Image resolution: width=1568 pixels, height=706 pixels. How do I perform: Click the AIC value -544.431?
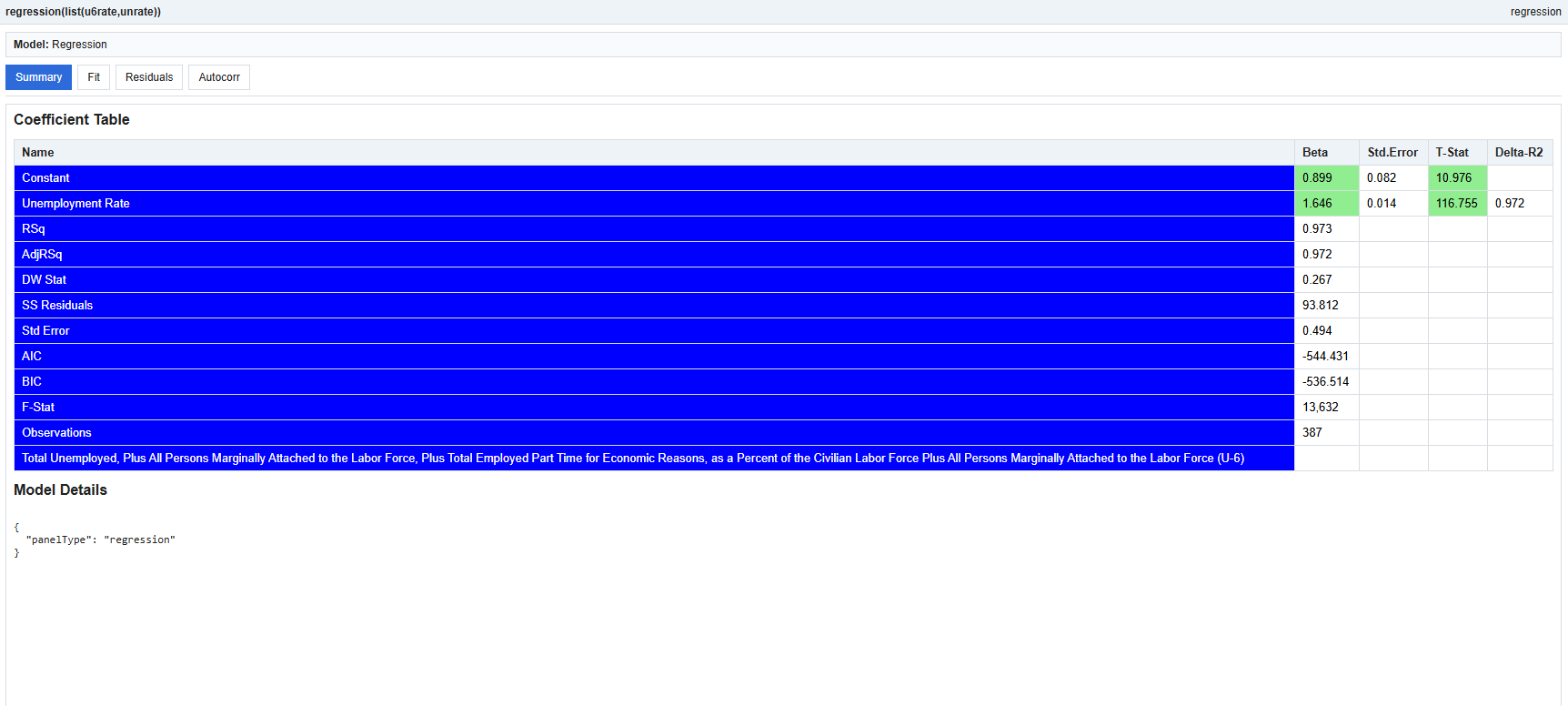click(x=1326, y=357)
